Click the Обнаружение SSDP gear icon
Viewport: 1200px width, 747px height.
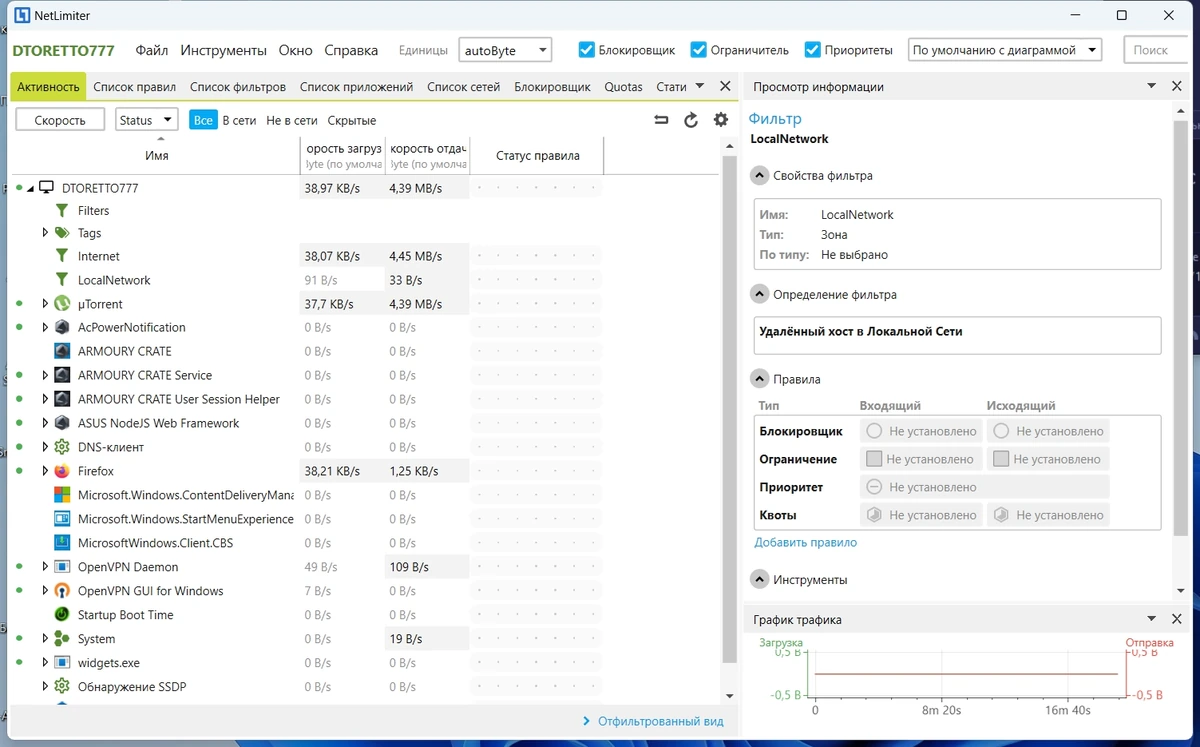[61, 687]
